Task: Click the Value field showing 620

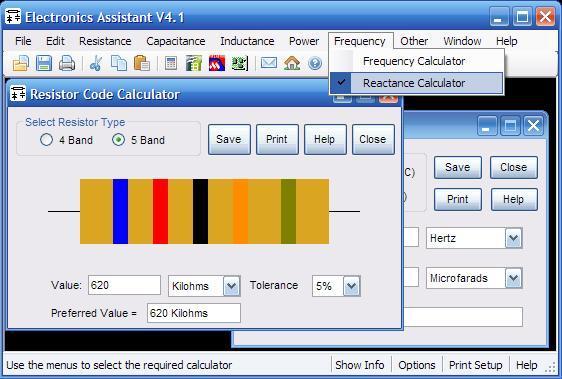Action: pos(124,285)
